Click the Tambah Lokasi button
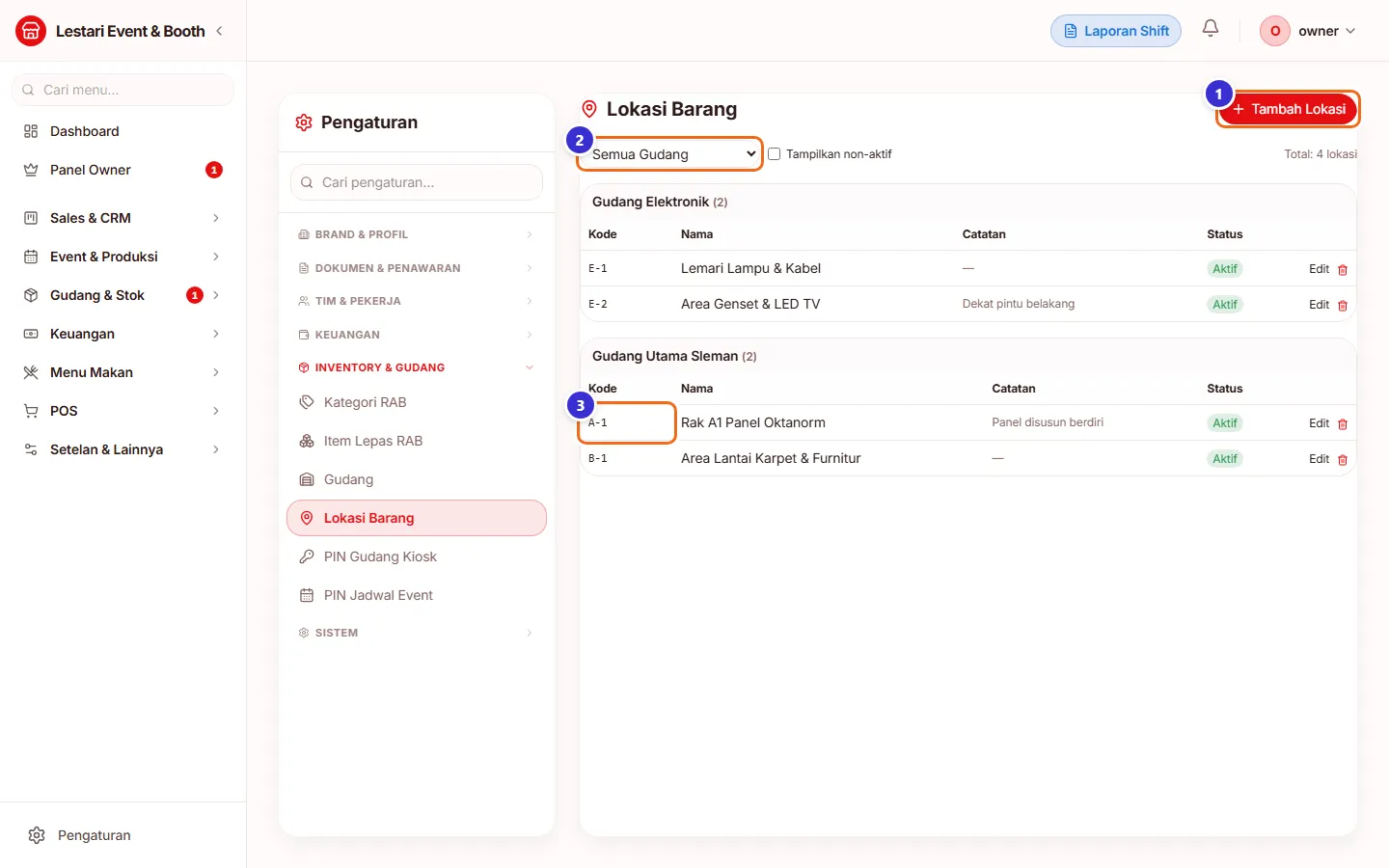Image resolution: width=1389 pixels, height=868 pixels. click(1288, 109)
